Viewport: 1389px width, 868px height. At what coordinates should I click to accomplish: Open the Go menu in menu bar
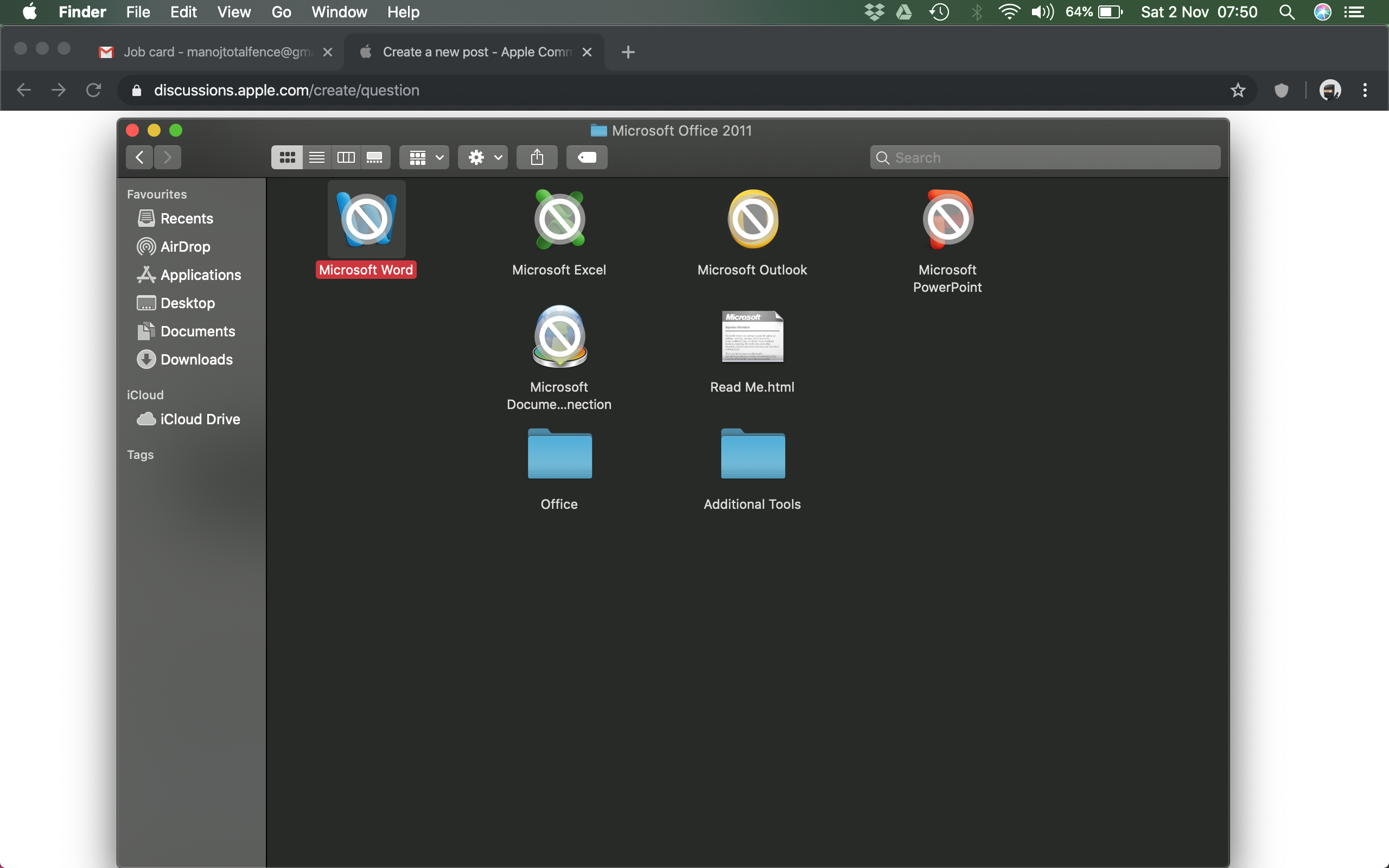(281, 11)
